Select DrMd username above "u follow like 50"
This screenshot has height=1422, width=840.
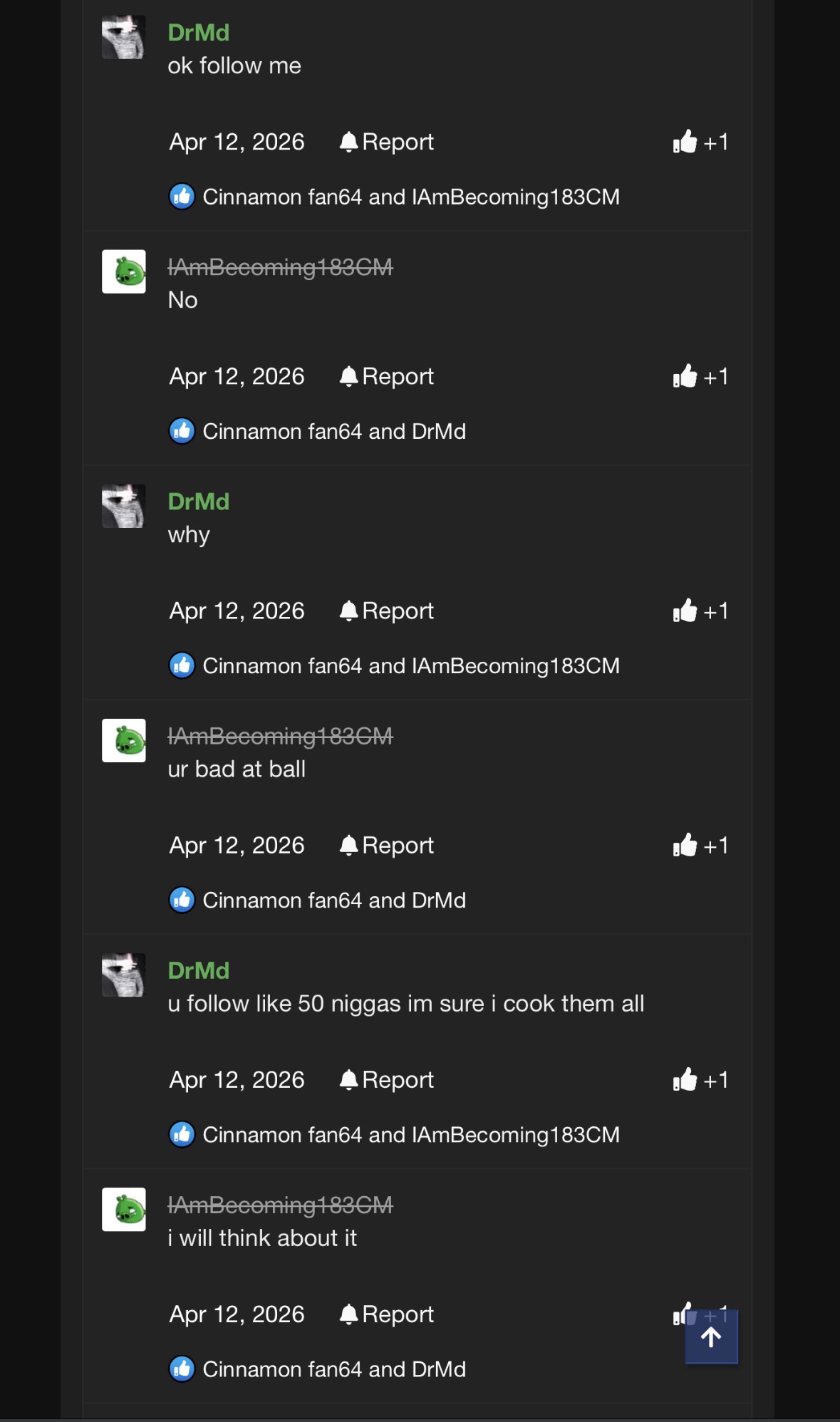click(x=199, y=970)
